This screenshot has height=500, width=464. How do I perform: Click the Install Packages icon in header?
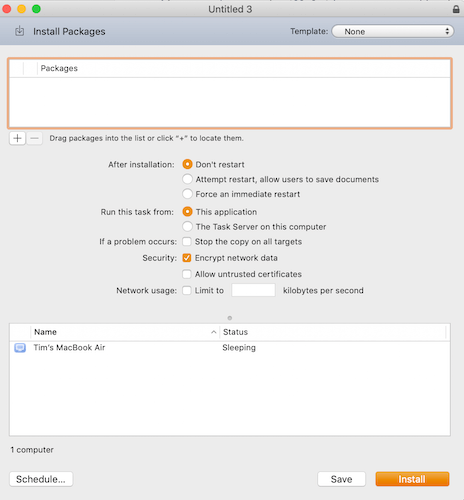pos(20,31)
